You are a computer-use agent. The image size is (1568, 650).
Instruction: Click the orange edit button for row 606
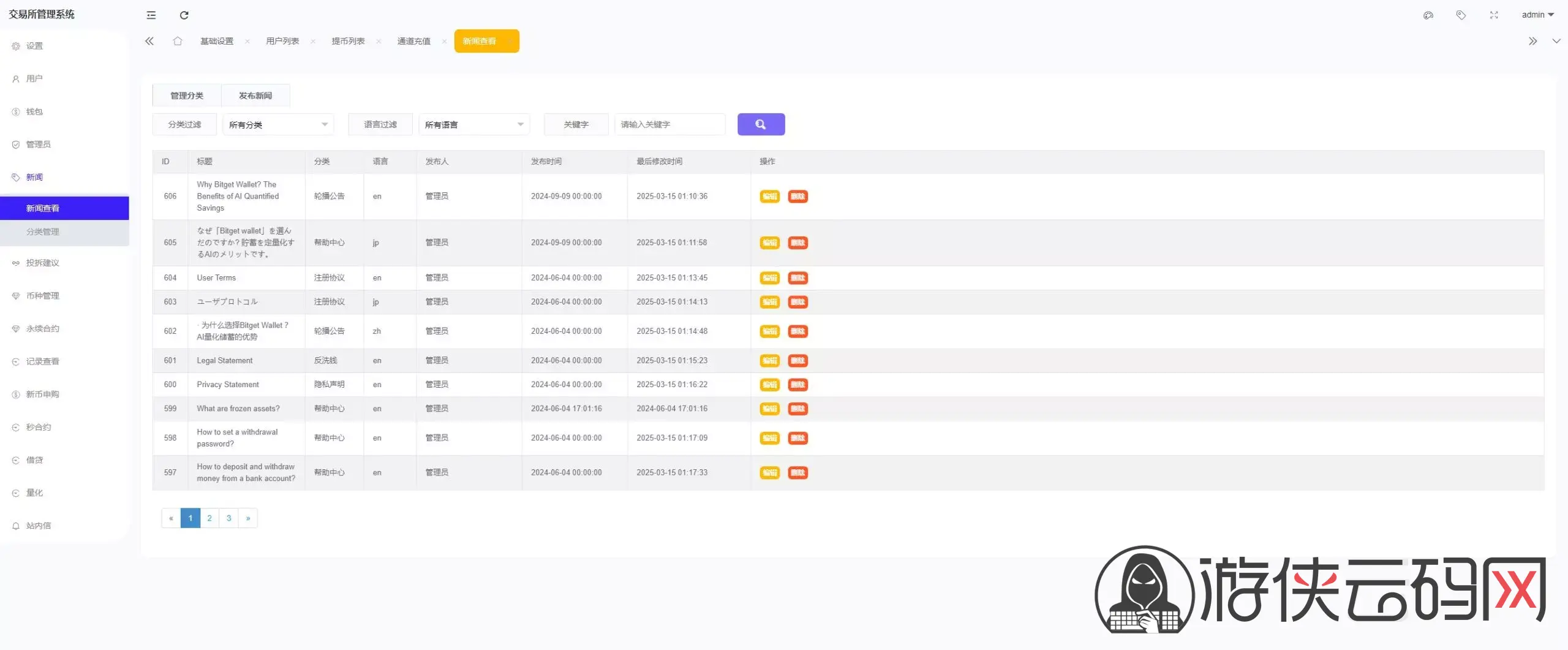tap(769, 197)
